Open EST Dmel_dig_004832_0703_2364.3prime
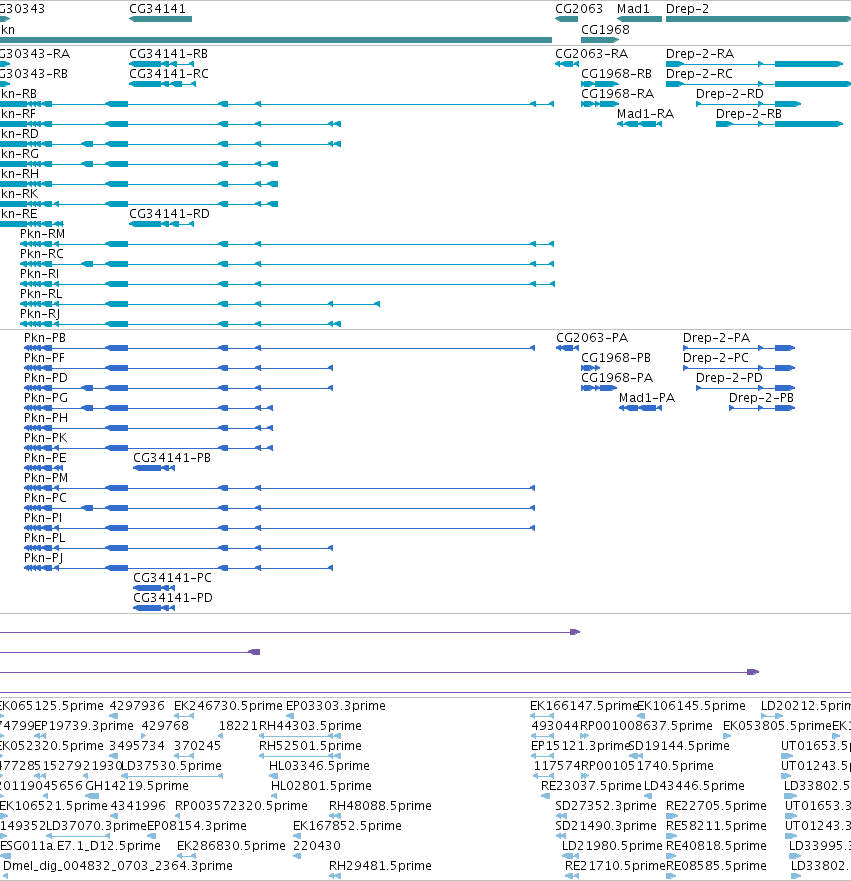The height and width of the screenshot is (881, 851). pos(118,866)
